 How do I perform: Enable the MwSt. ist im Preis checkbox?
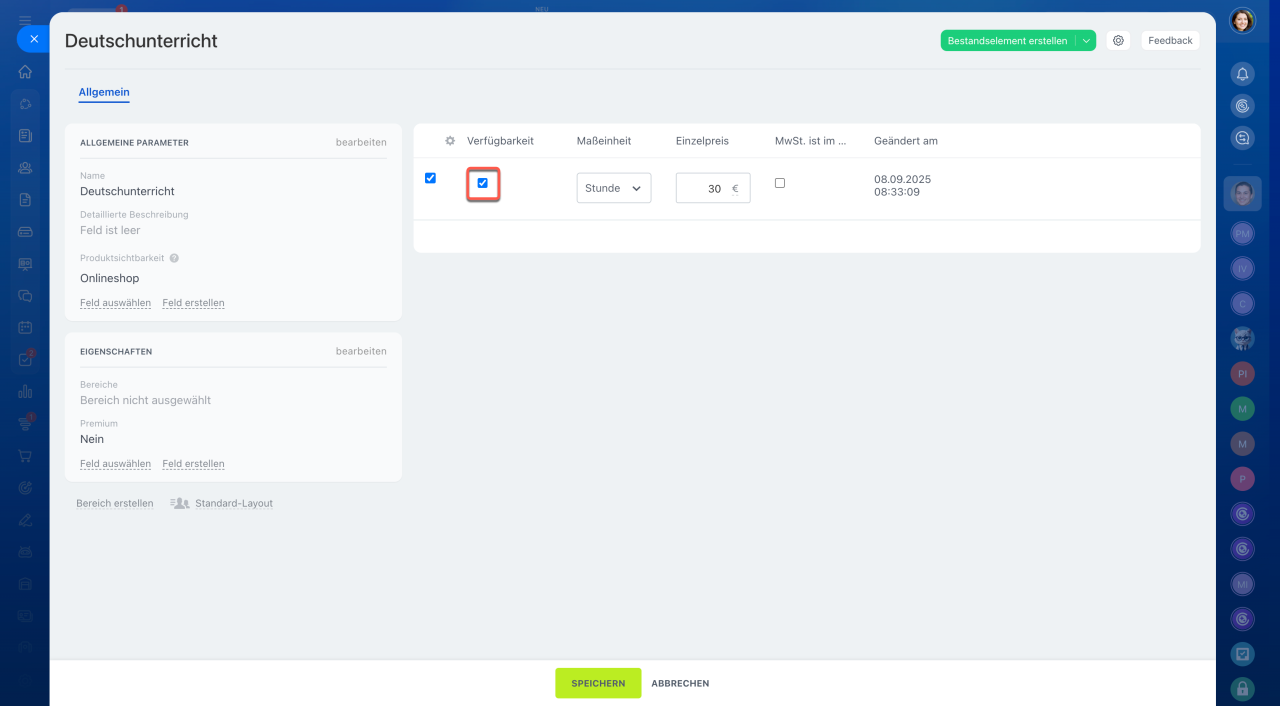click(x=780, y=183)
